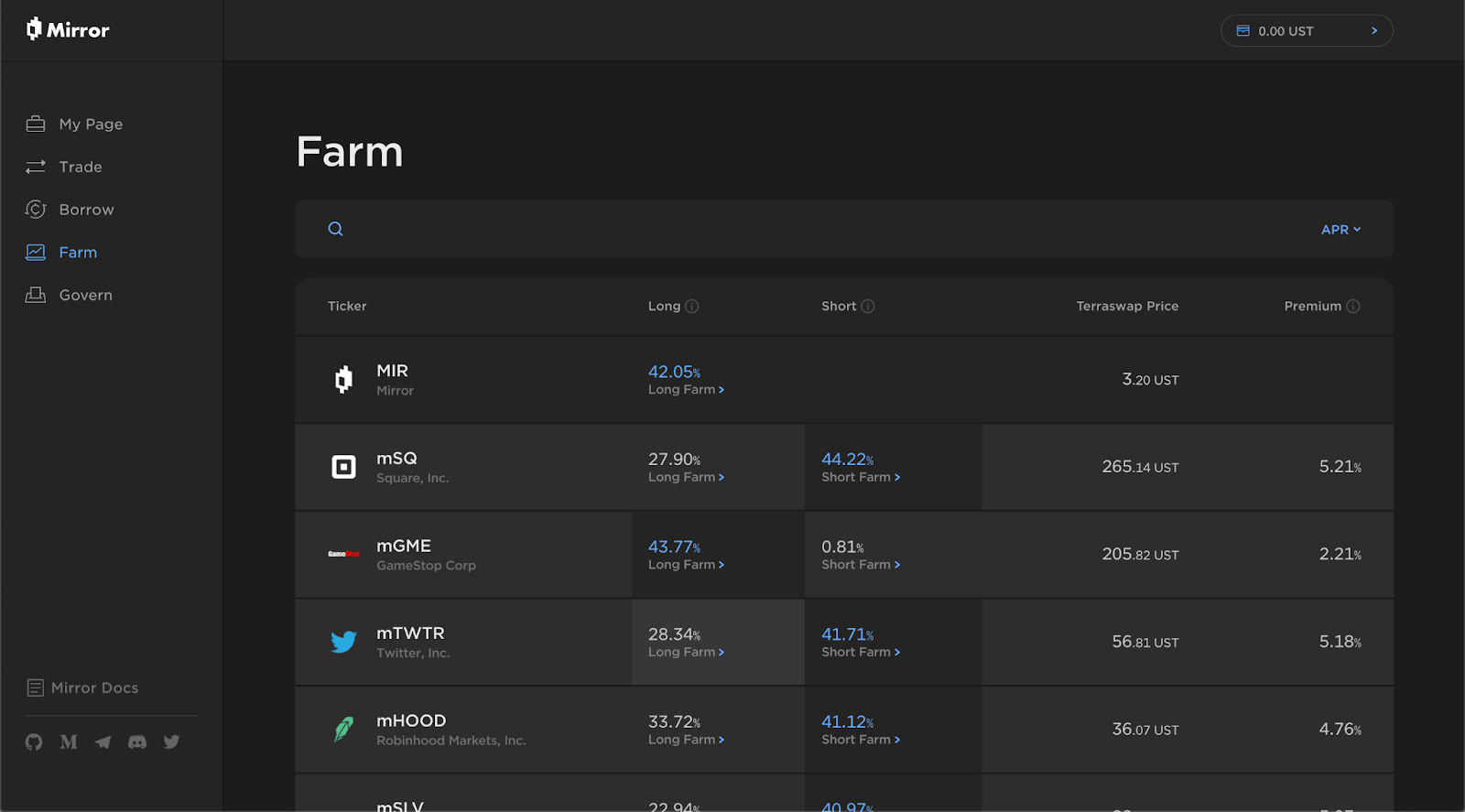Open the Telegram icon in the sidebar footer
The height and width of the screenshot is (812, 1465).
103,742
